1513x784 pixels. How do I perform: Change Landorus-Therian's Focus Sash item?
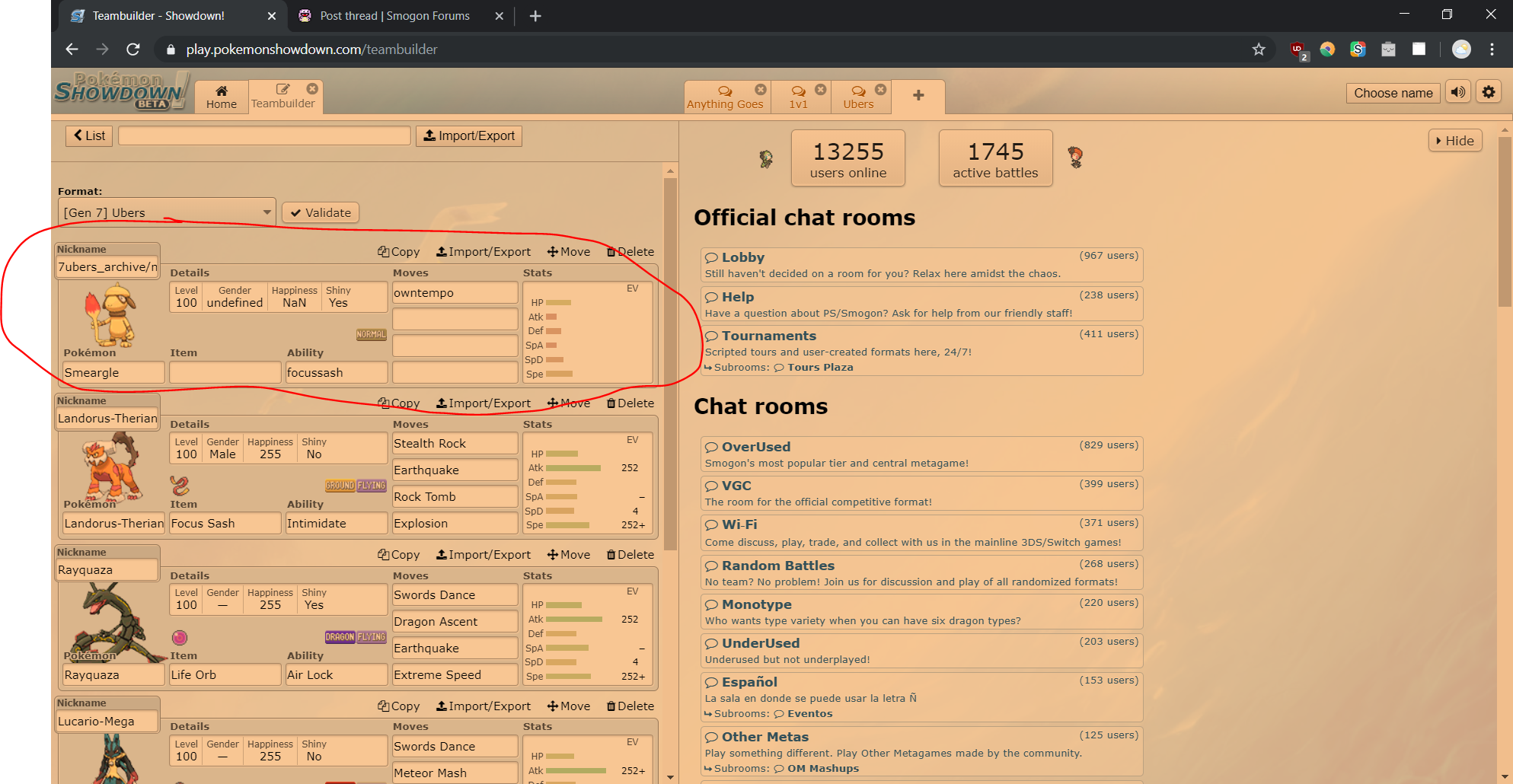225,524
